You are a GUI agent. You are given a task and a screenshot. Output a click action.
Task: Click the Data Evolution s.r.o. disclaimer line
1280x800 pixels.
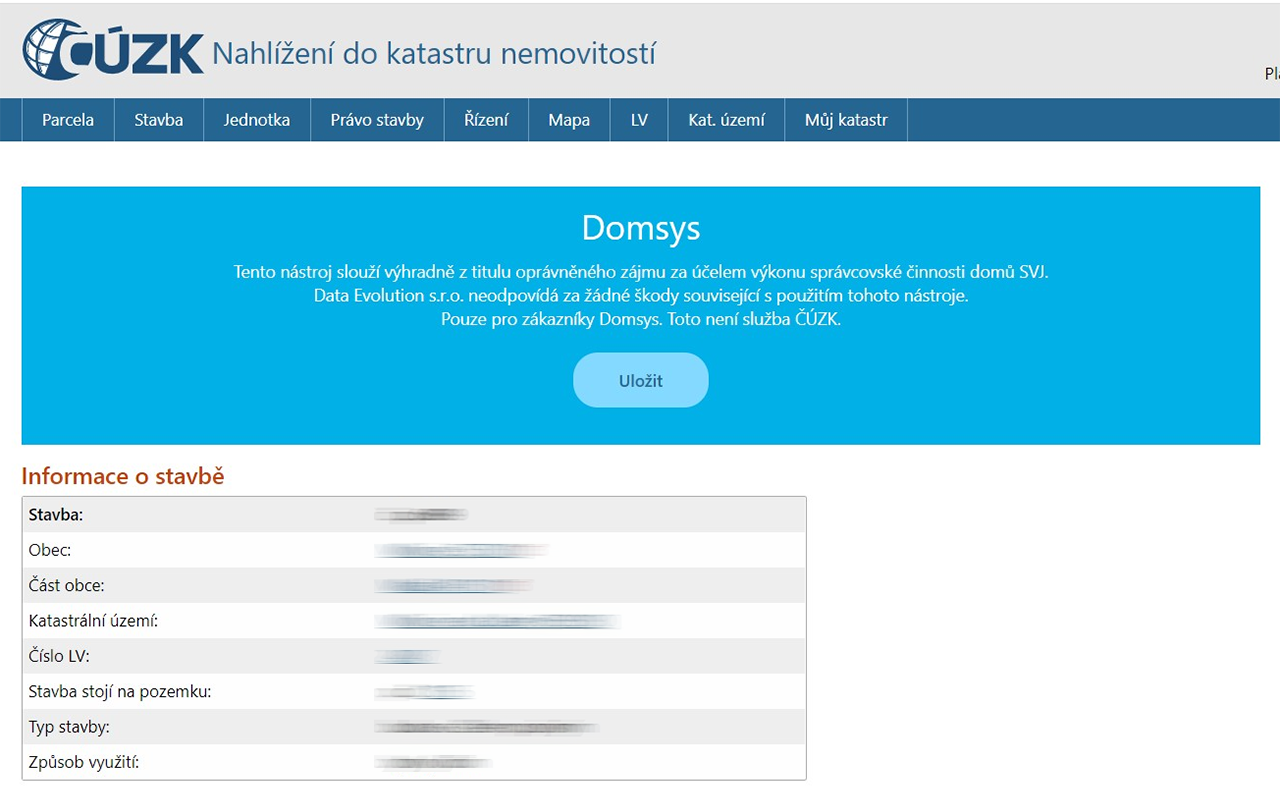tap(641, 296)
